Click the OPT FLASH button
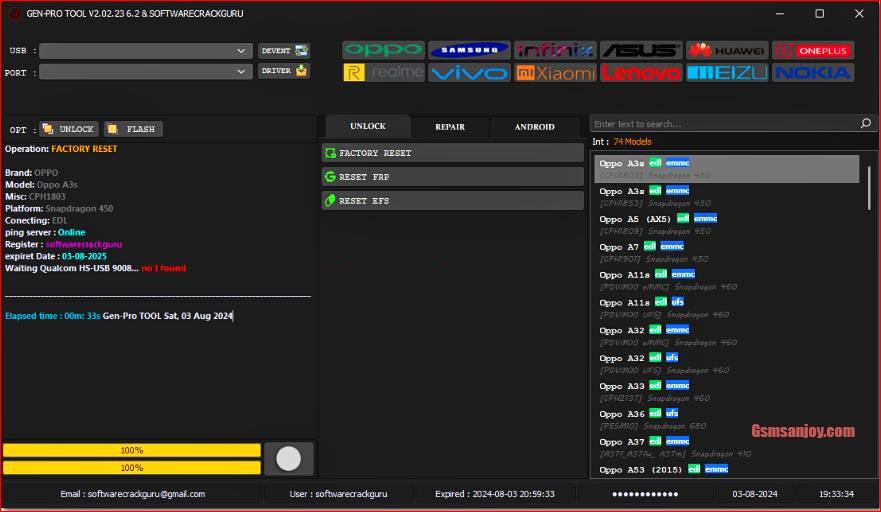 pyautogui.click(x=133, y=129)
